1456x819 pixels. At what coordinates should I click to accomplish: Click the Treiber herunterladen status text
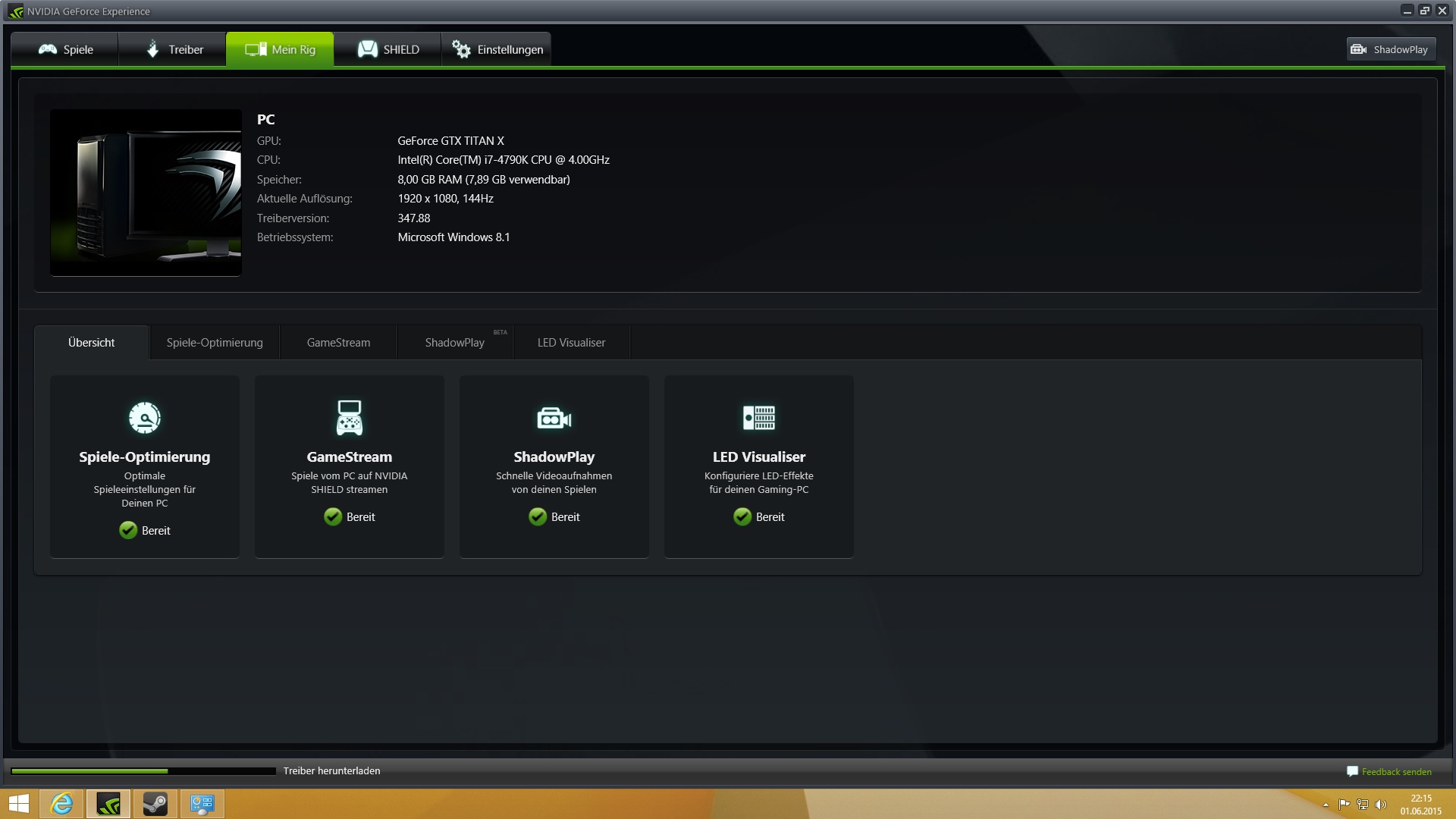332,771
